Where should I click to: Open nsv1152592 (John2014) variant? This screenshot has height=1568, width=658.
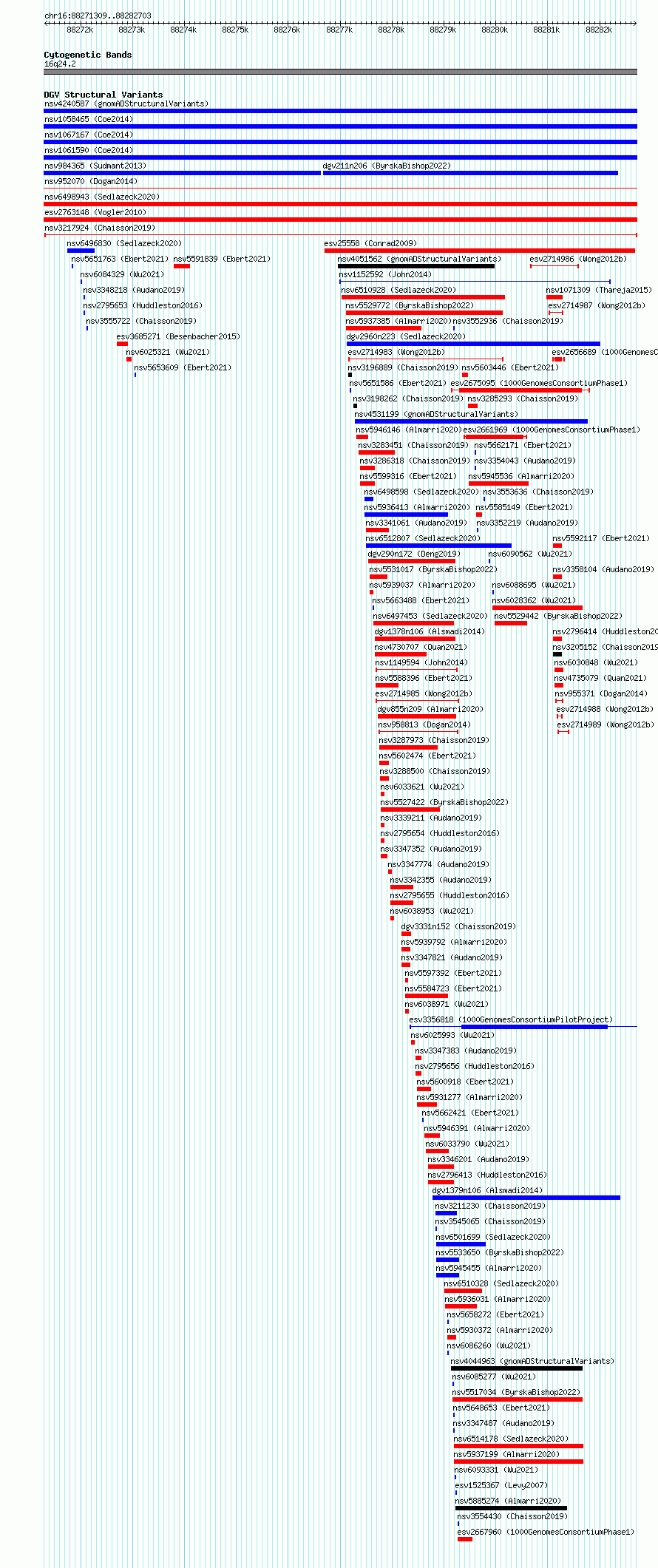(385, 274)
